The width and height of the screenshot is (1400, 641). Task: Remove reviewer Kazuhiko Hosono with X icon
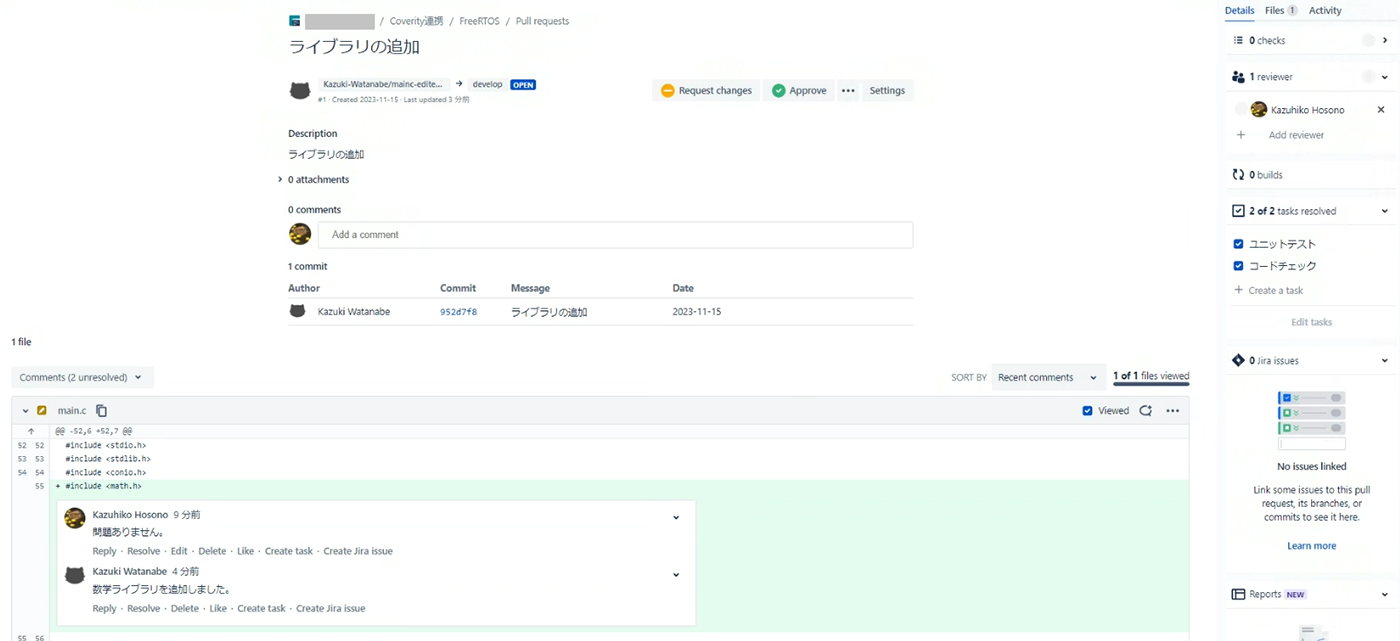coord(1381,110)
